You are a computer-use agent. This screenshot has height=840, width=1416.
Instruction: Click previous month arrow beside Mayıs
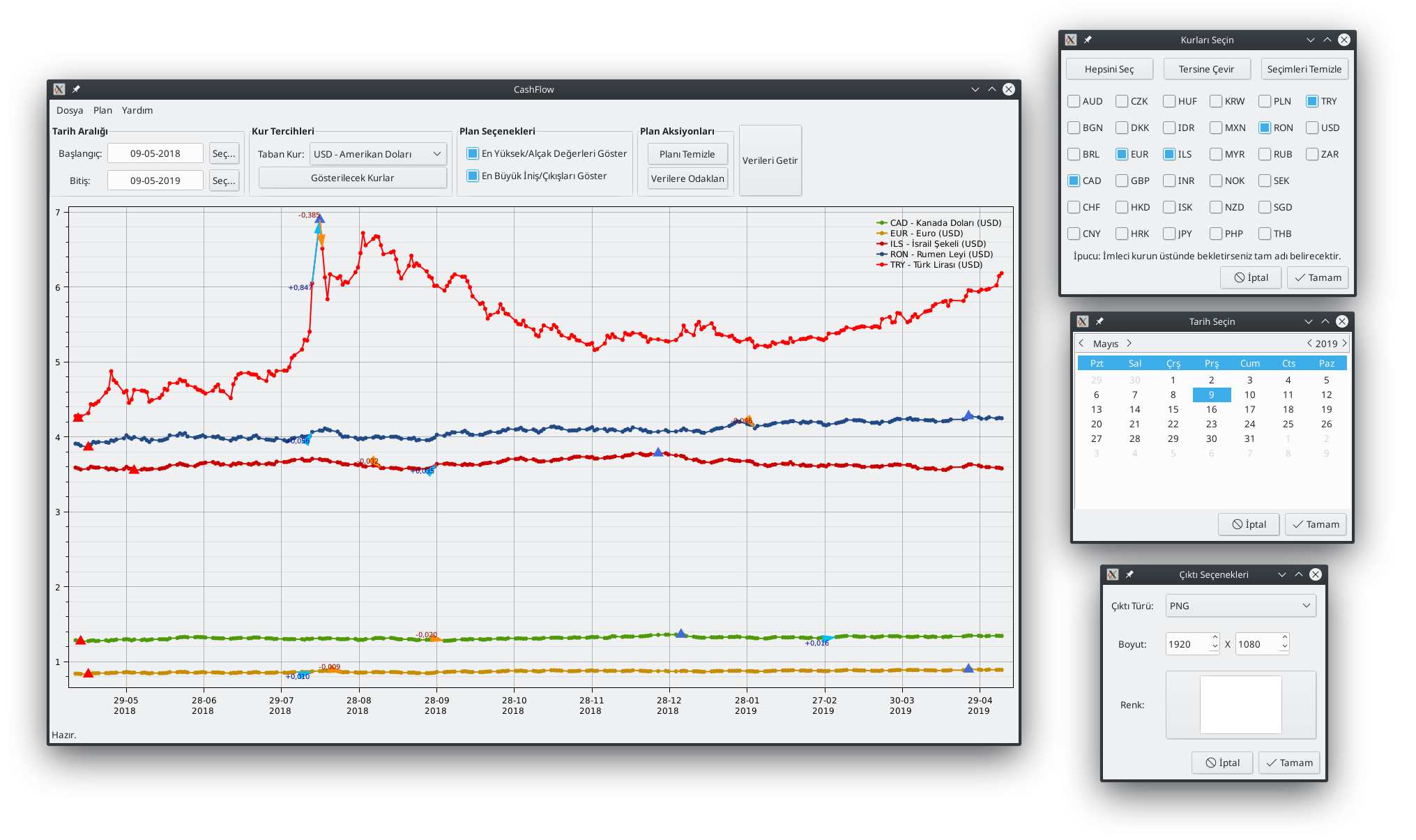pos(1081,343)
